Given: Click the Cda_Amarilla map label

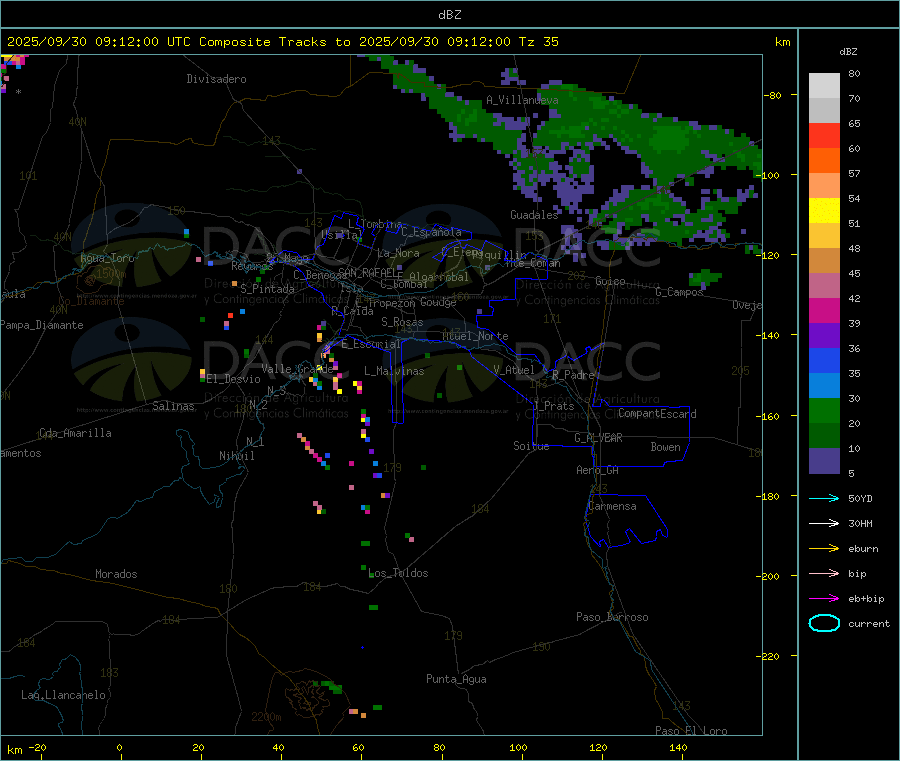Looking at the screenshot, I should coord(75,433).
